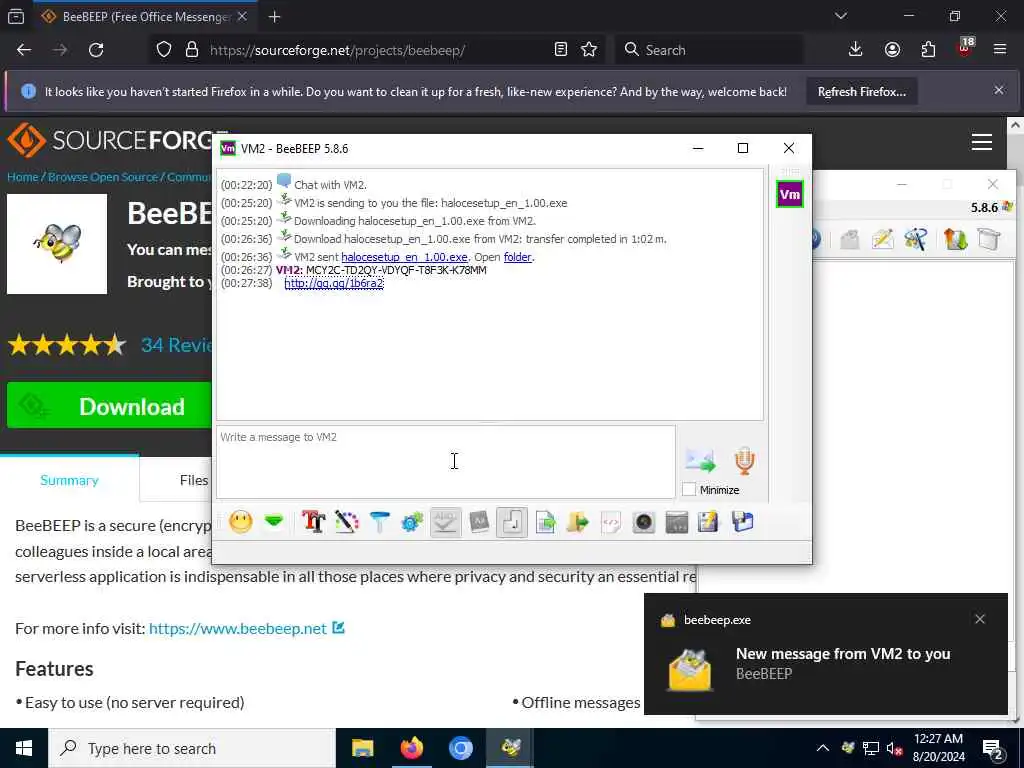Click the round dark camera/speaker icon

click(x=643, y=522)
